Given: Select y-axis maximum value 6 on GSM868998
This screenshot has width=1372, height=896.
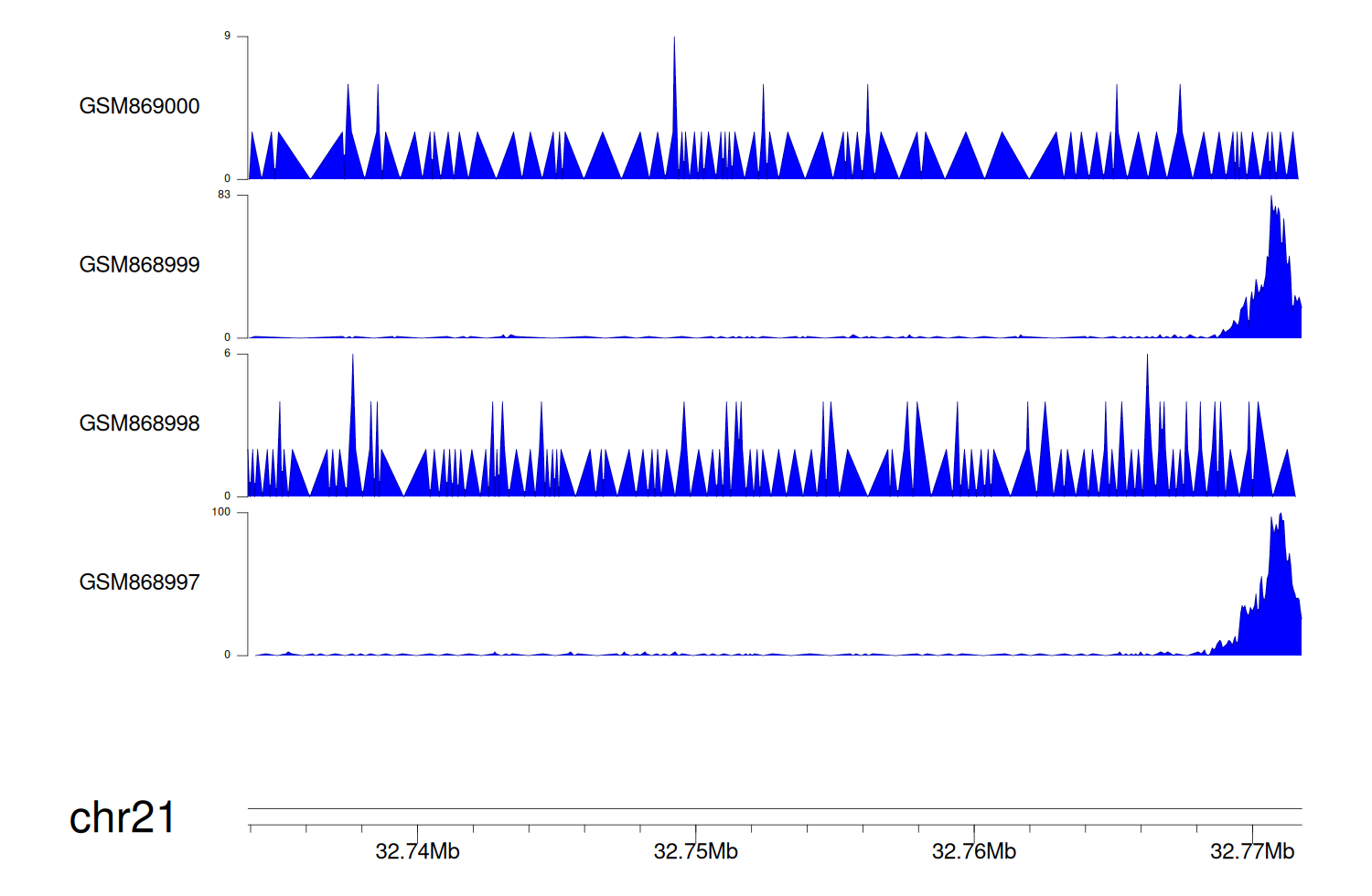Looking at the screenshot, I should 228,354.
